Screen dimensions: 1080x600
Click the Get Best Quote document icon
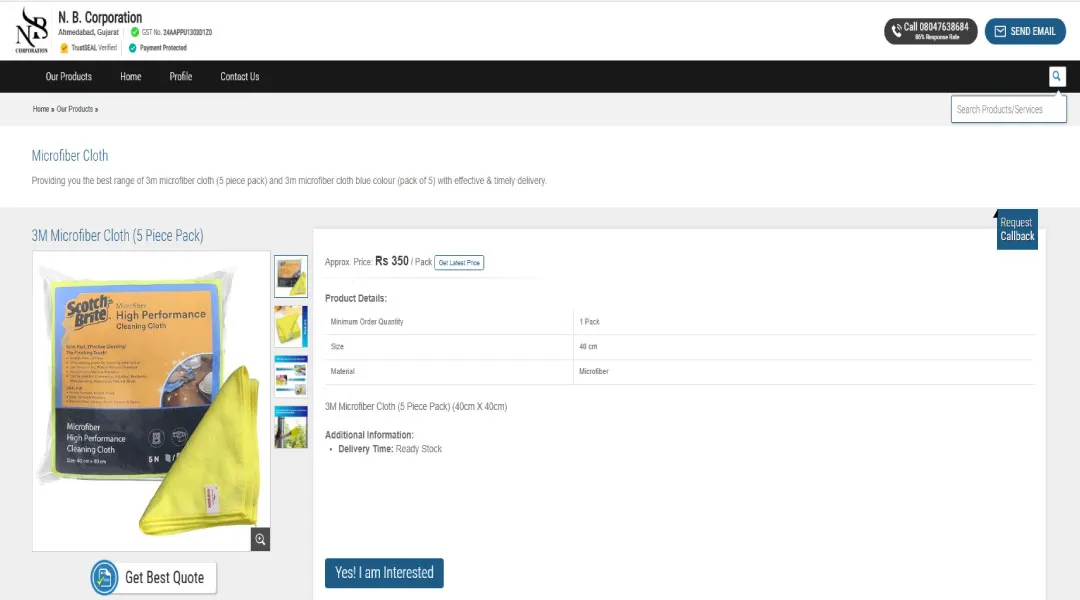(104, 577)
